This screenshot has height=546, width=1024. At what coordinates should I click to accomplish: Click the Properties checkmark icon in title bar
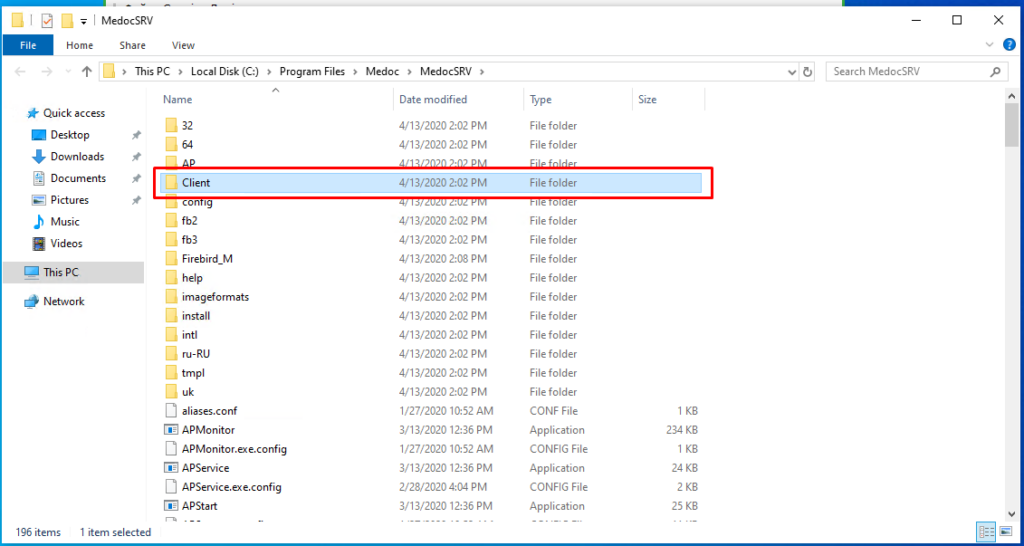click(46, 20)
